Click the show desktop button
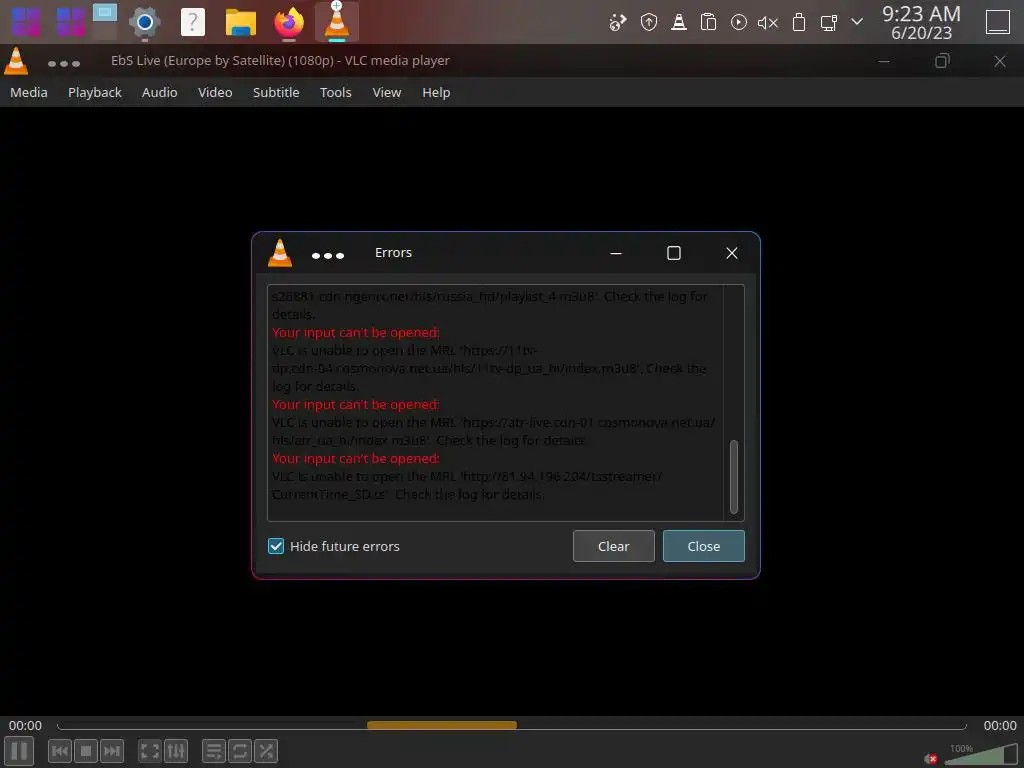The height and width of the screenshot is (768, 1024). (998, 22)
